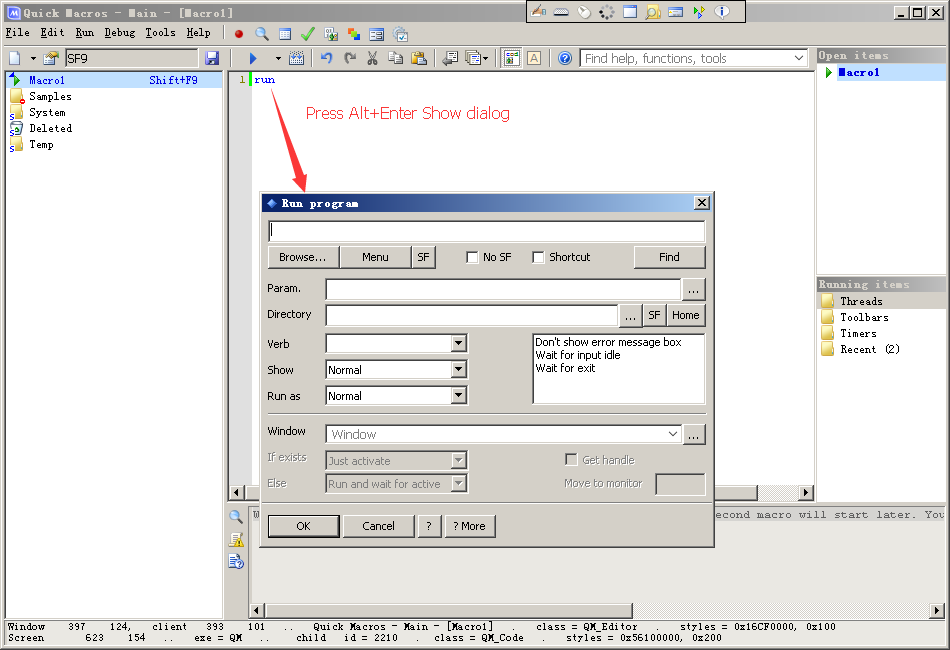
Task: Click the help document icon in output panel
Action: click(x=236, y=562)
